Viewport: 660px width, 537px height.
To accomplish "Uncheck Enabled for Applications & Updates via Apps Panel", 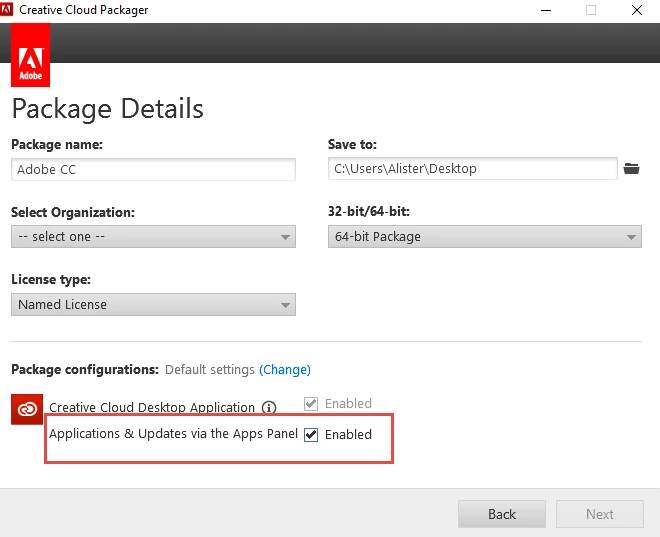I will [x=311, y=434].
